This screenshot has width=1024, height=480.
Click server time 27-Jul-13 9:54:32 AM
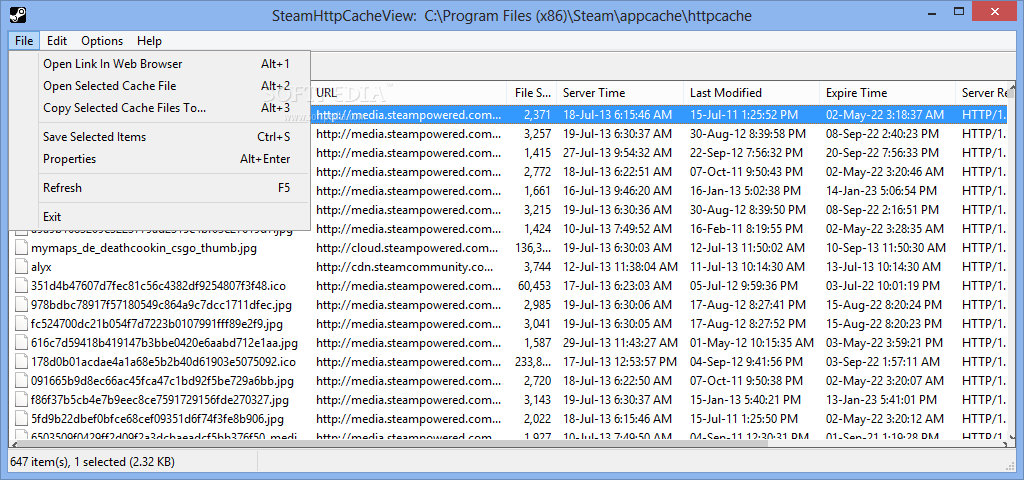point(617,153)
